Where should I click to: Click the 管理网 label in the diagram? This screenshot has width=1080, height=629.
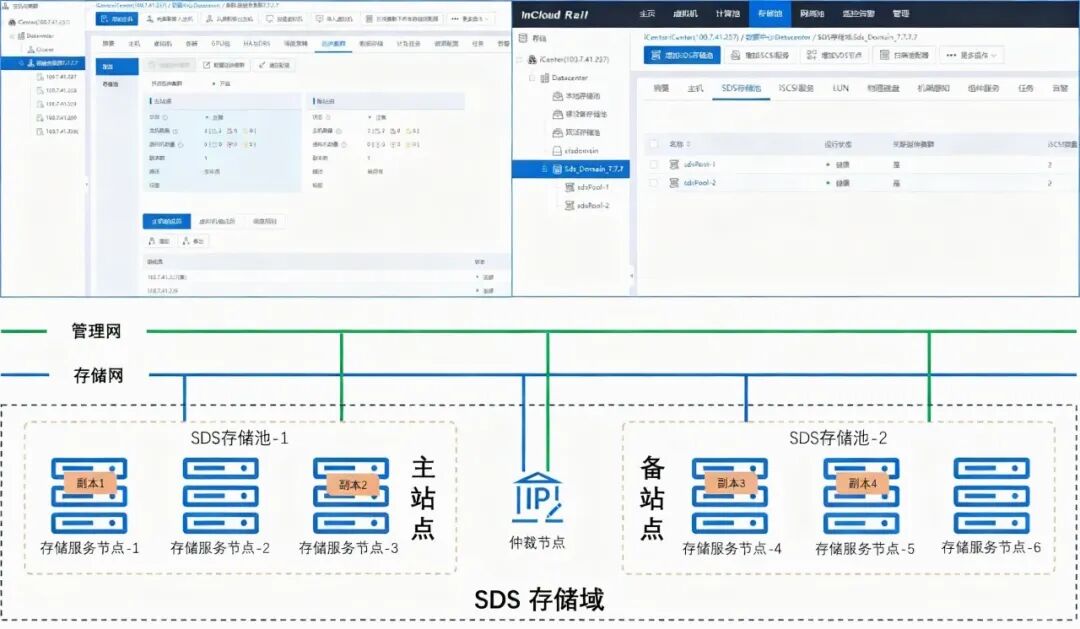tap(96, 331)
